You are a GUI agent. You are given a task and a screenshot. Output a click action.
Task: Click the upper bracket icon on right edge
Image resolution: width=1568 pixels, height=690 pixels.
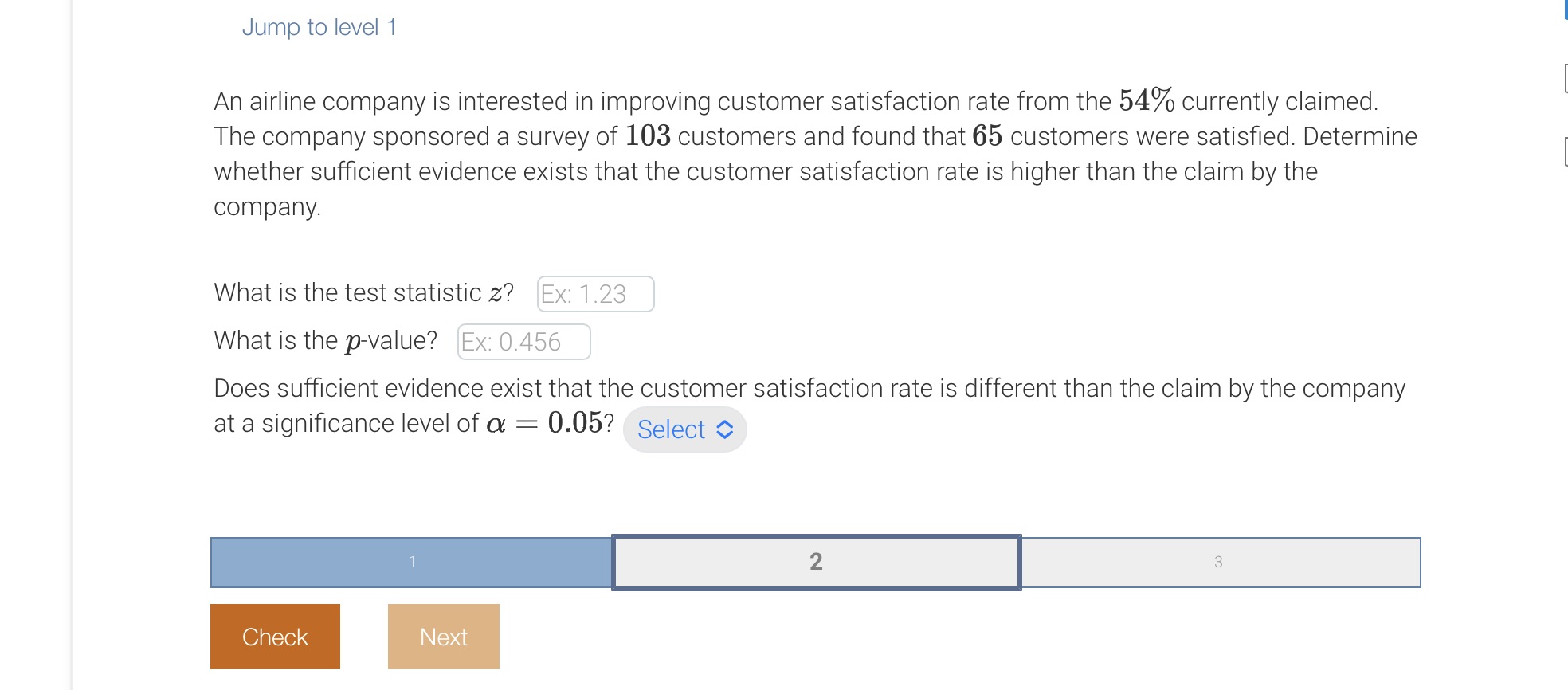[x=1563, y=77]
